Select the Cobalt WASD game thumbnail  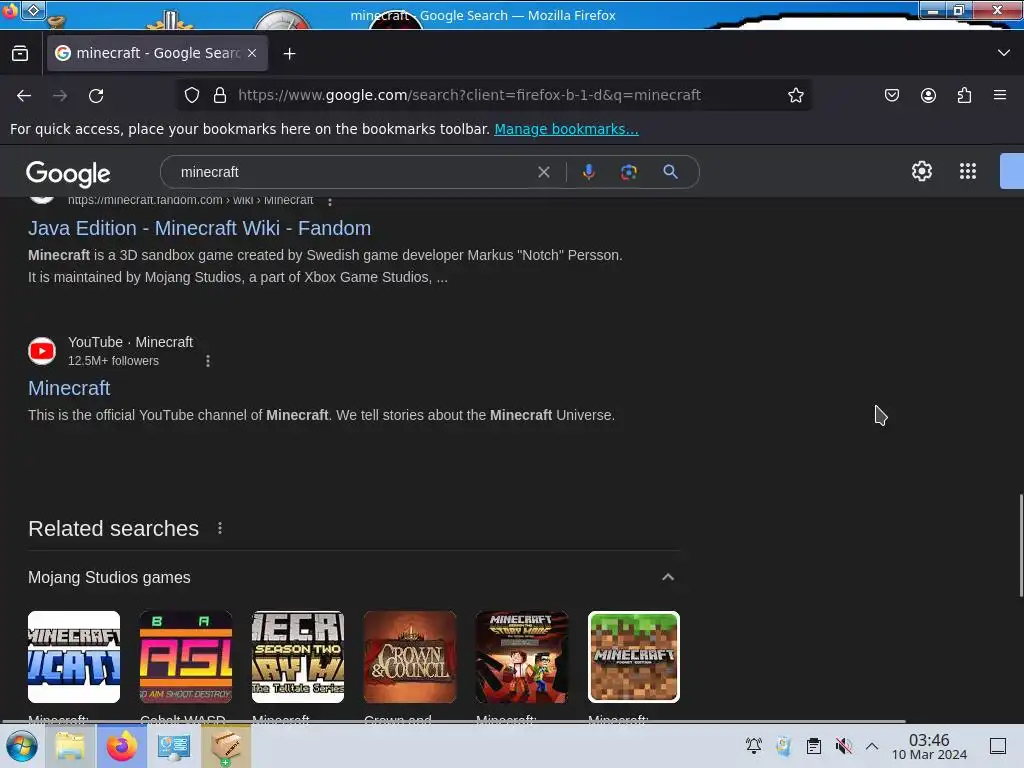[186, 657]
